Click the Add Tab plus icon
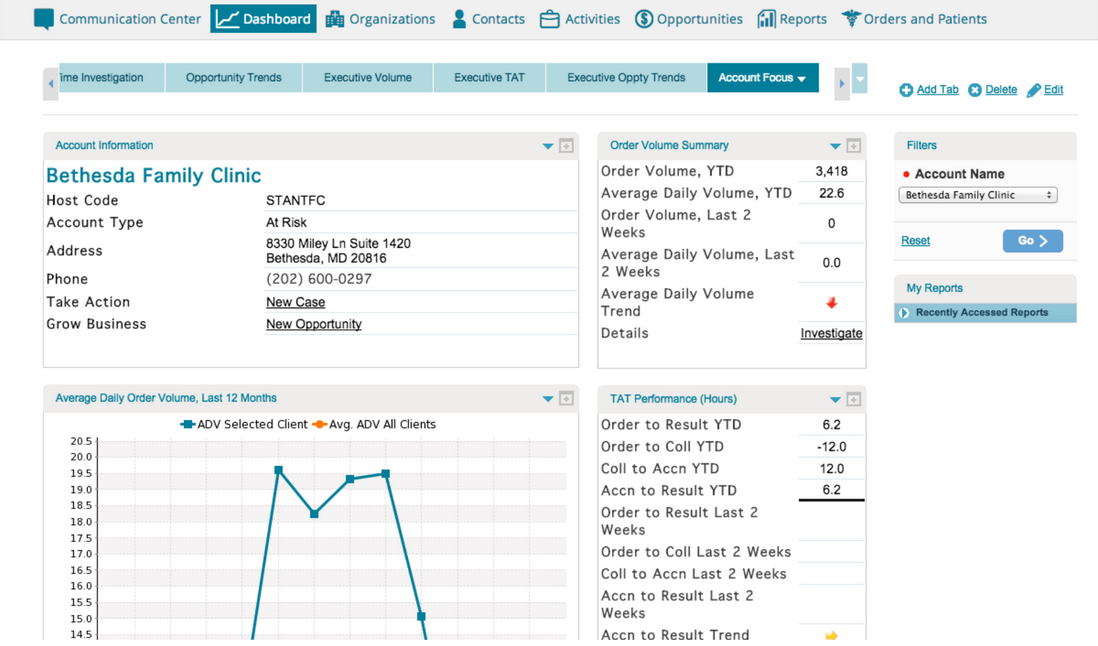Image resolution: width=1098 pixels, height=646 pixels. coord(906,90)
